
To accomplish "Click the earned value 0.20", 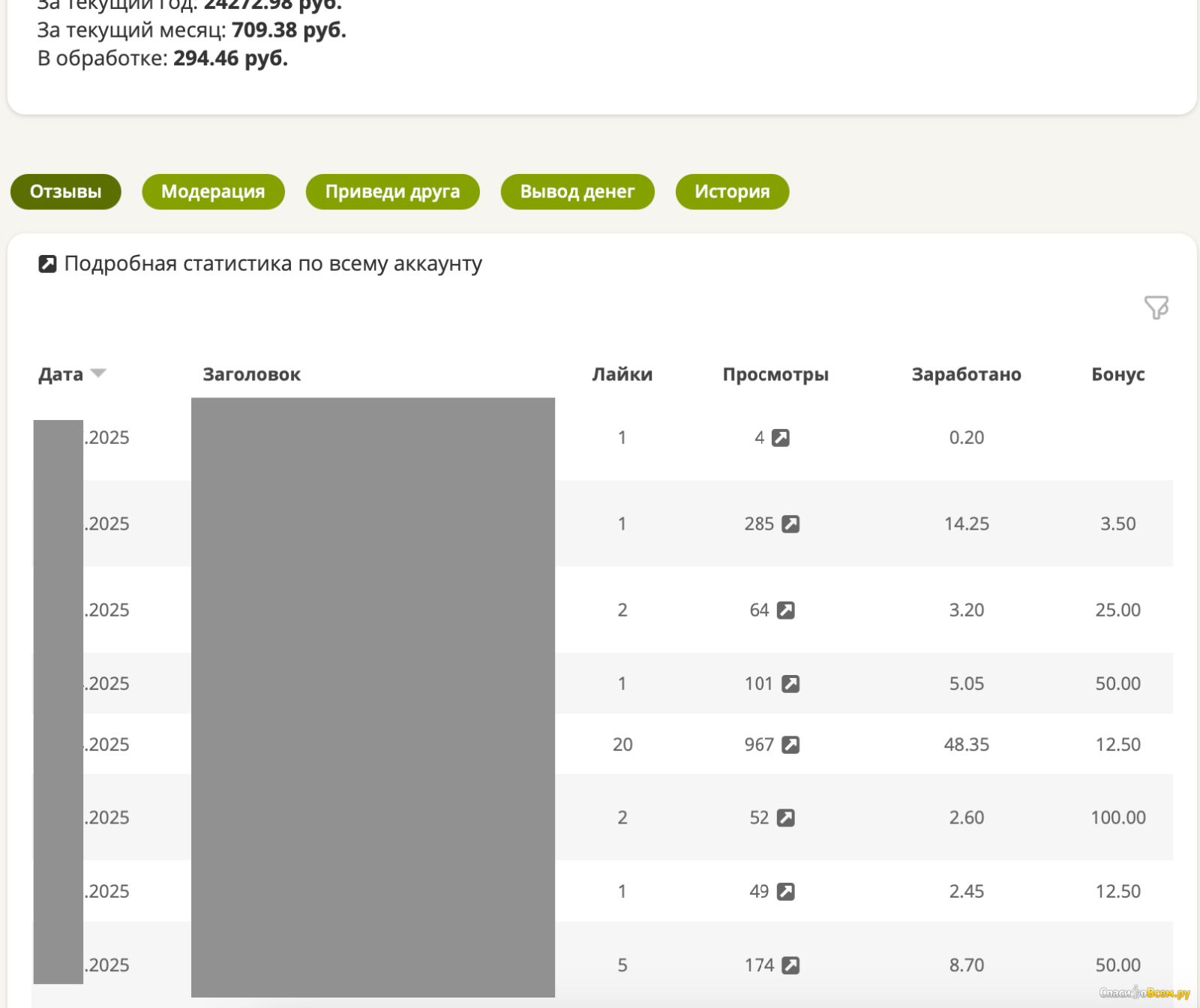I will tap(967, 438).
